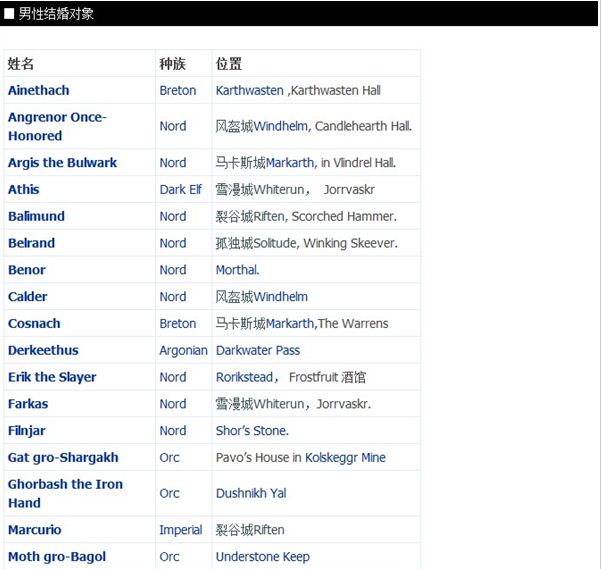Click the 种族 column header
Image resolution: width=601 pixels, height=569 pixels.
pos(172,64)
